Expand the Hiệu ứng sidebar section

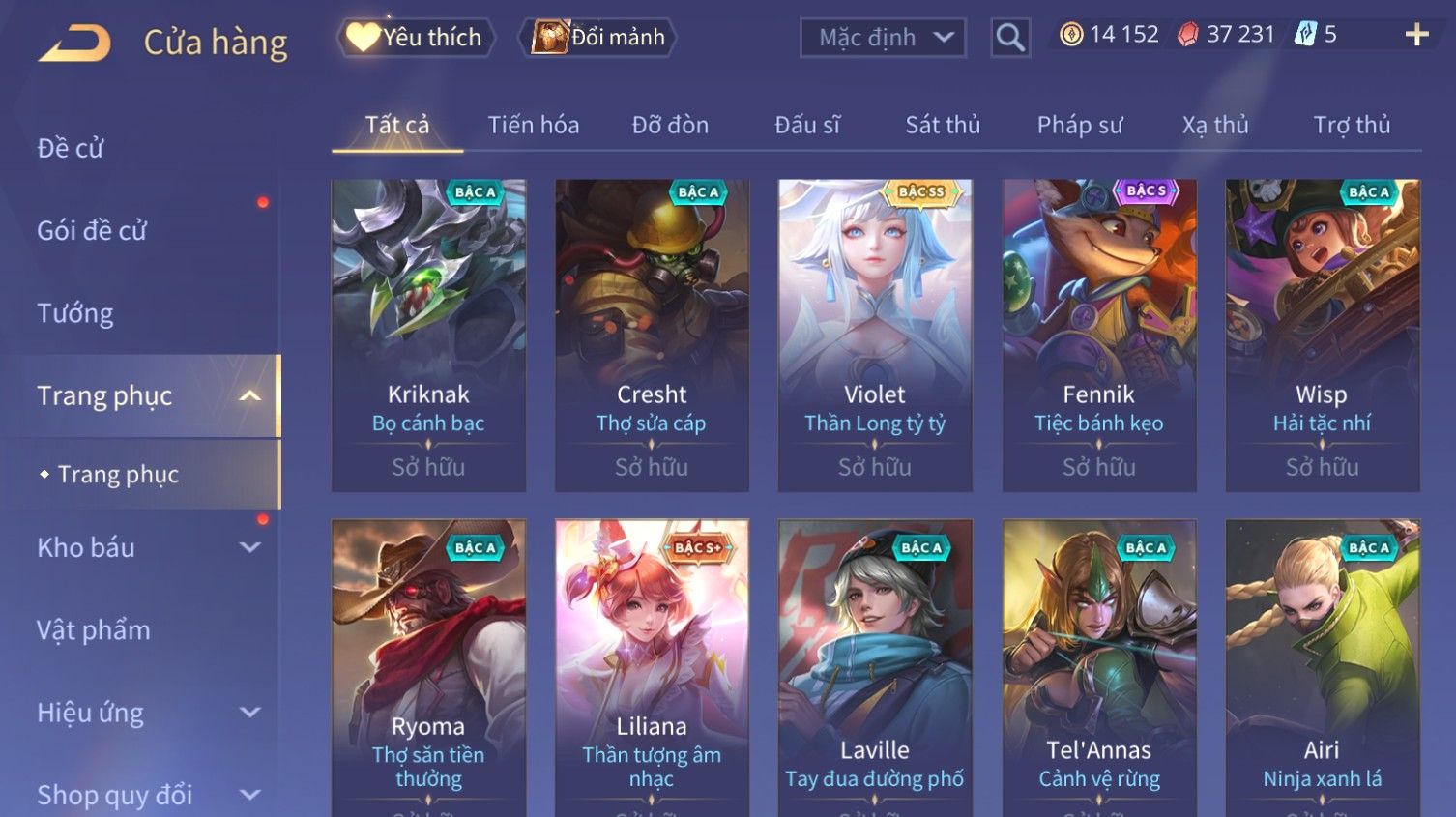(x=250, y=713)
